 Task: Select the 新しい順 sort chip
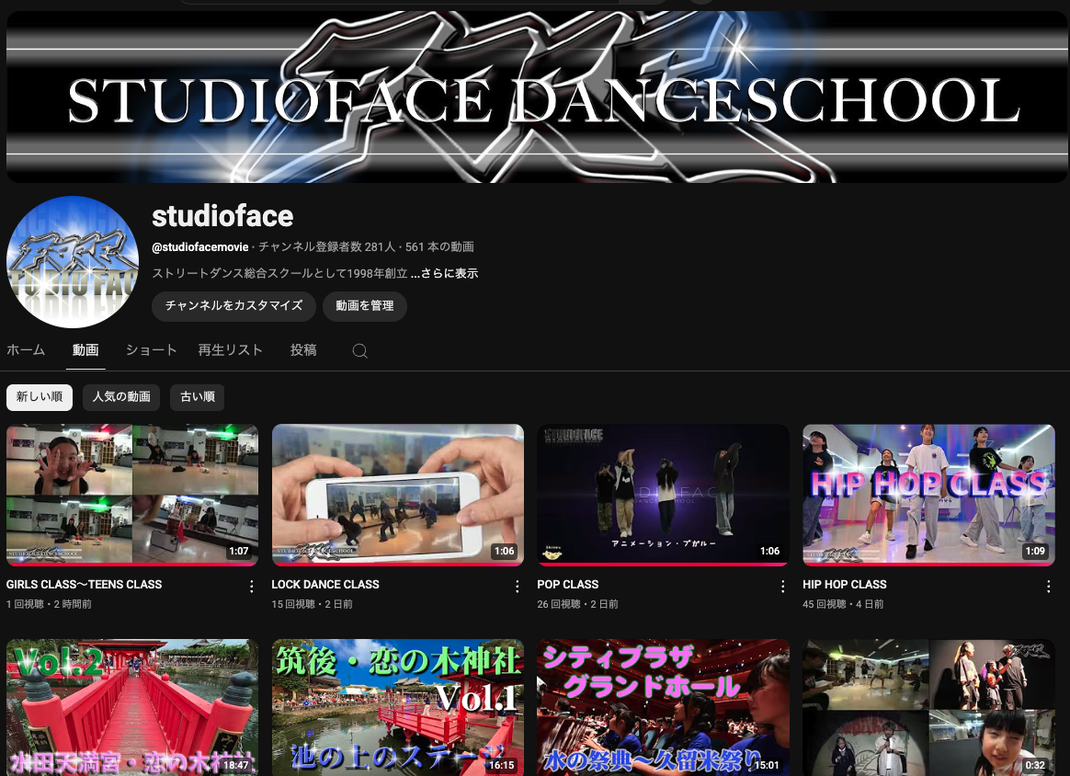pyautogui.click(x=40, y=397)
